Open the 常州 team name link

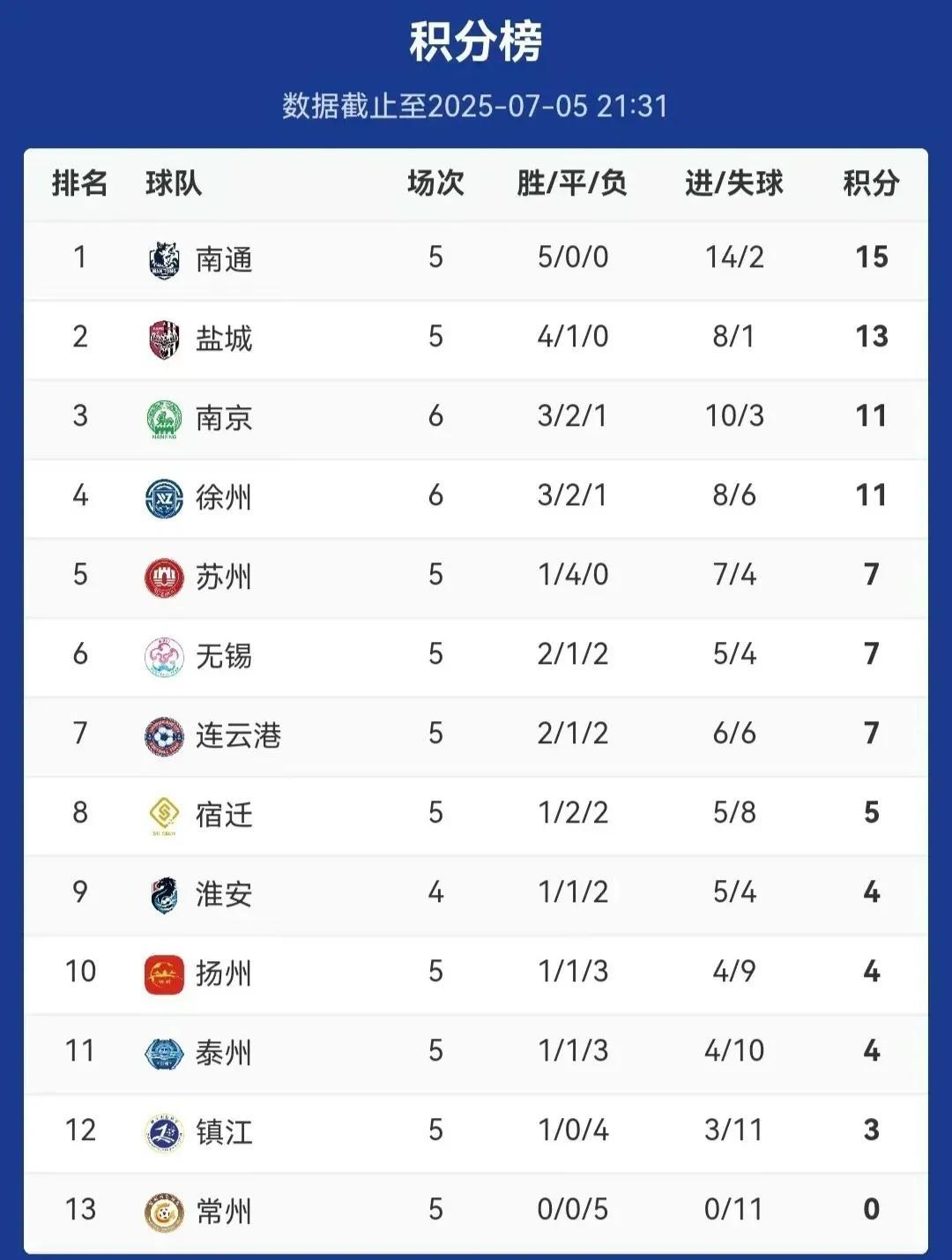pyautogui.click(x=224, y=1212)
